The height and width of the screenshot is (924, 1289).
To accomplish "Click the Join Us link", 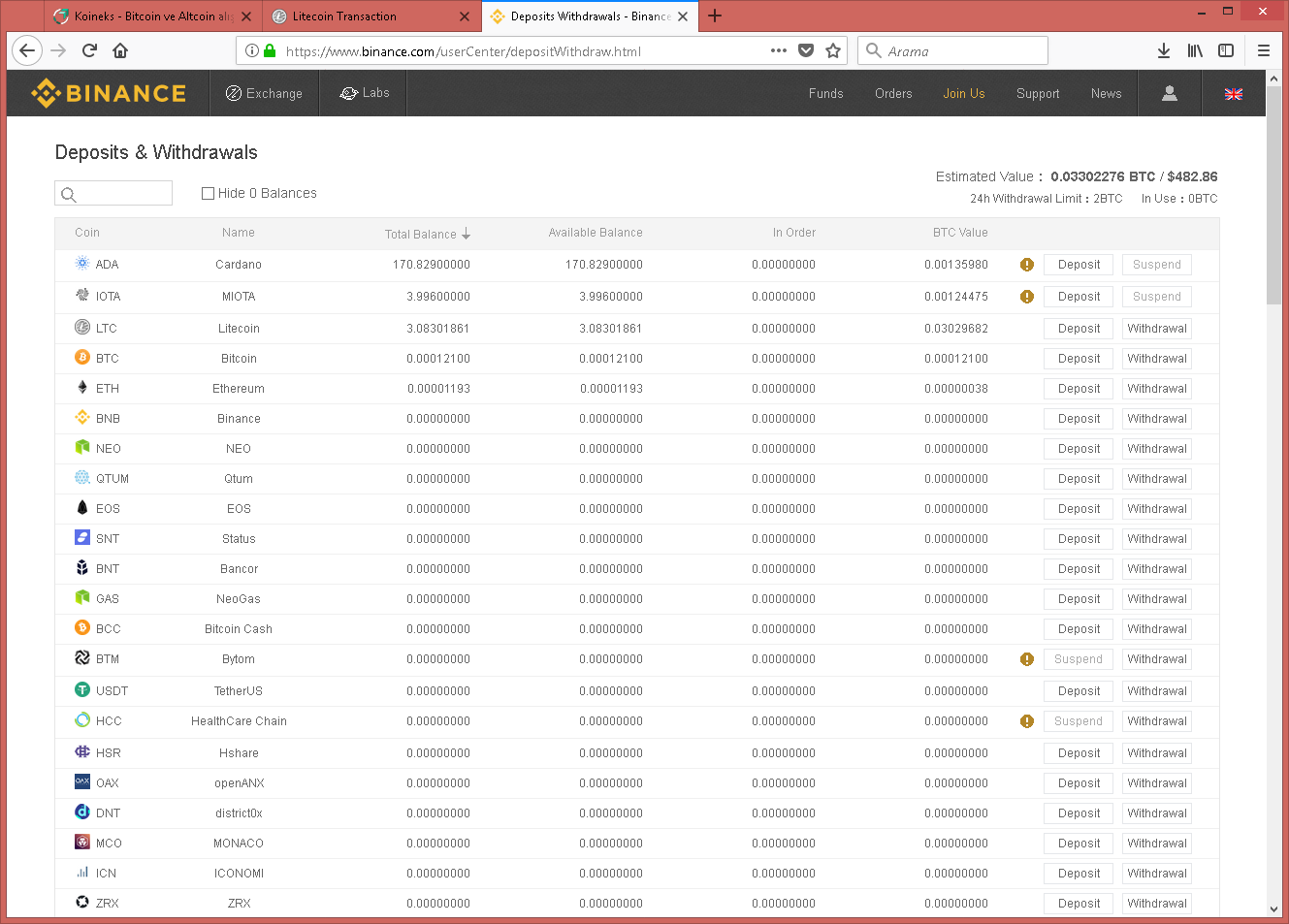I will tap(964, 93).
